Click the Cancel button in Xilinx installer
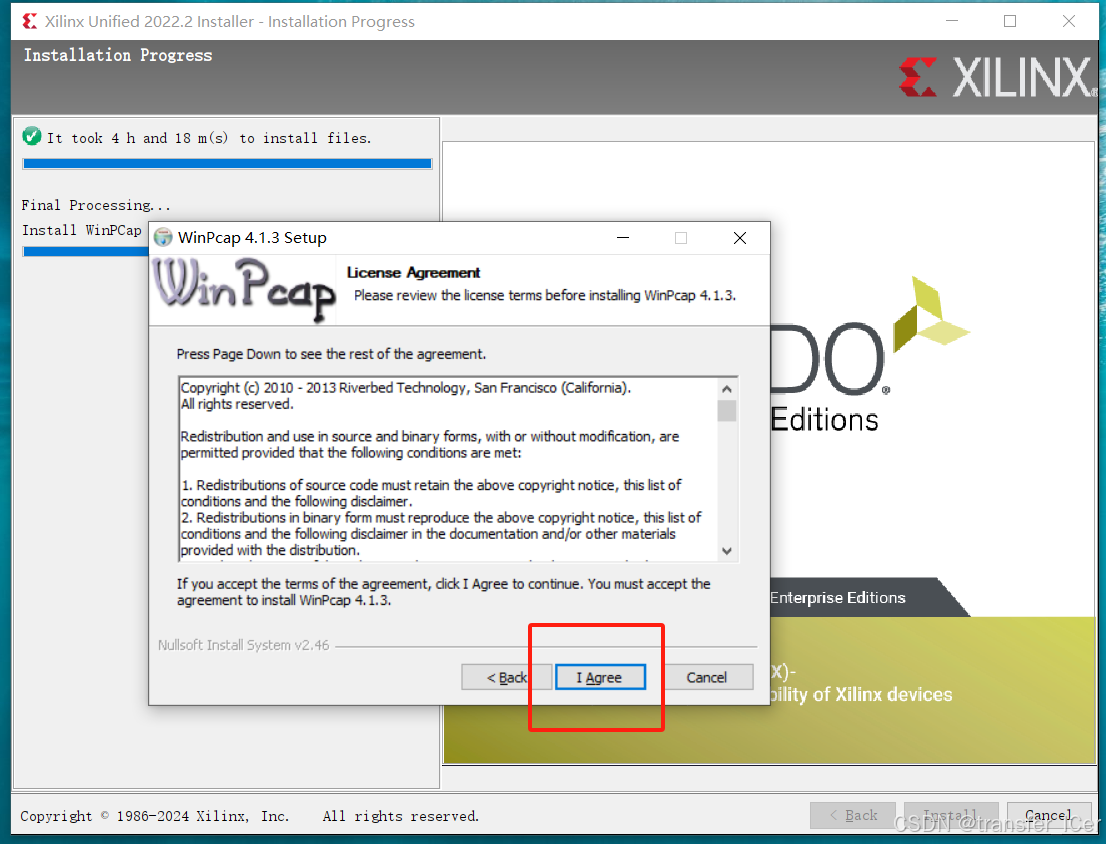This screenshot has width=1106, height=844. pyautogui.click(x=1048, y=815)
